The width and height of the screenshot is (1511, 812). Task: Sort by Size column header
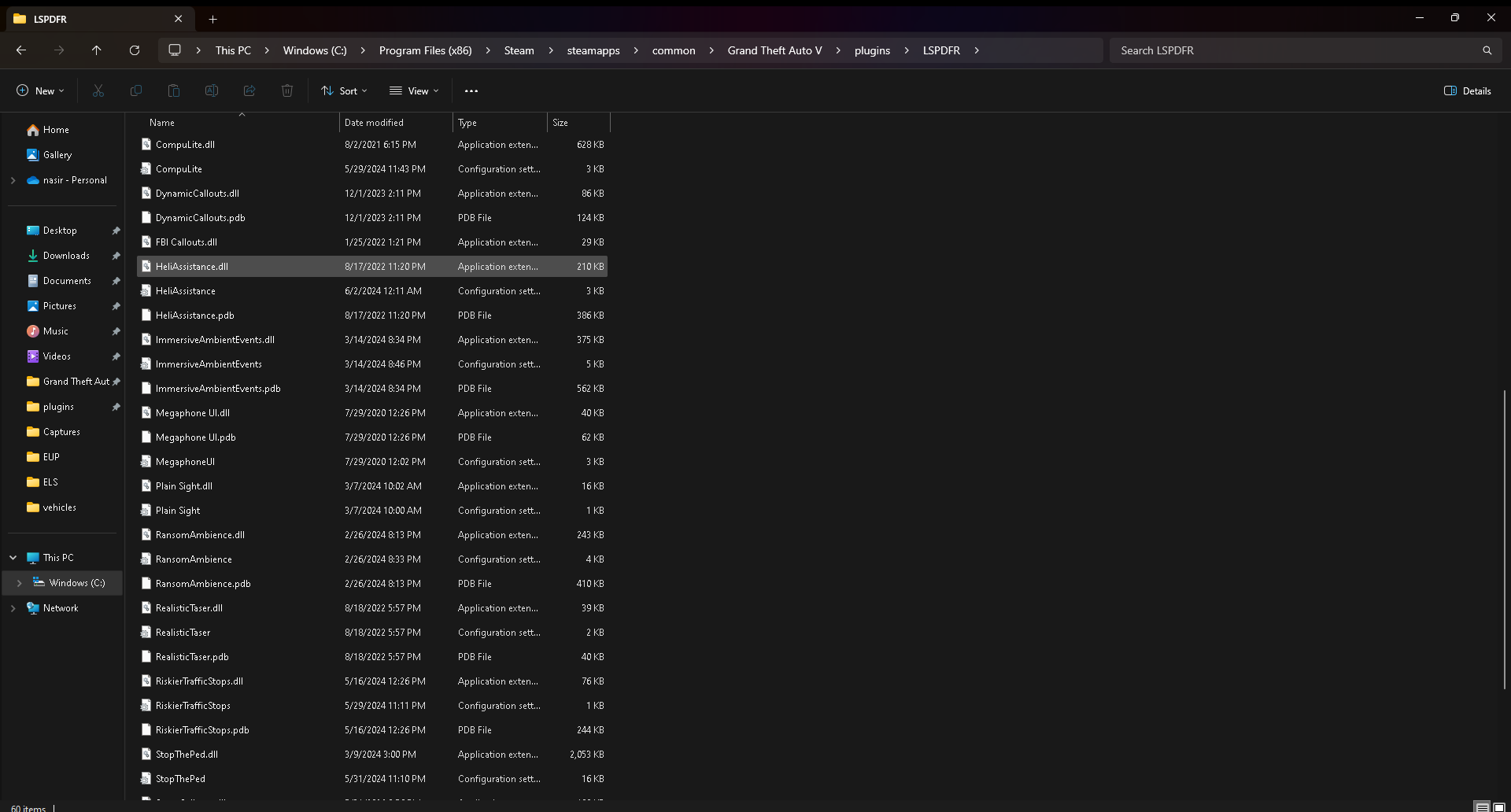point(578,123)
